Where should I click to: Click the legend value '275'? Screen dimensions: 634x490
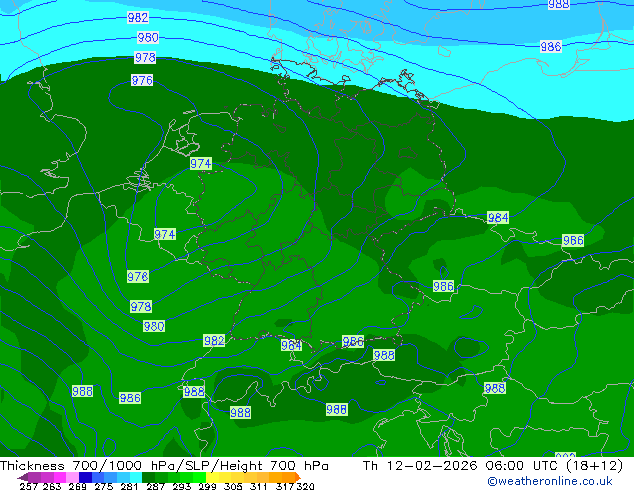(x=104, y=486)
